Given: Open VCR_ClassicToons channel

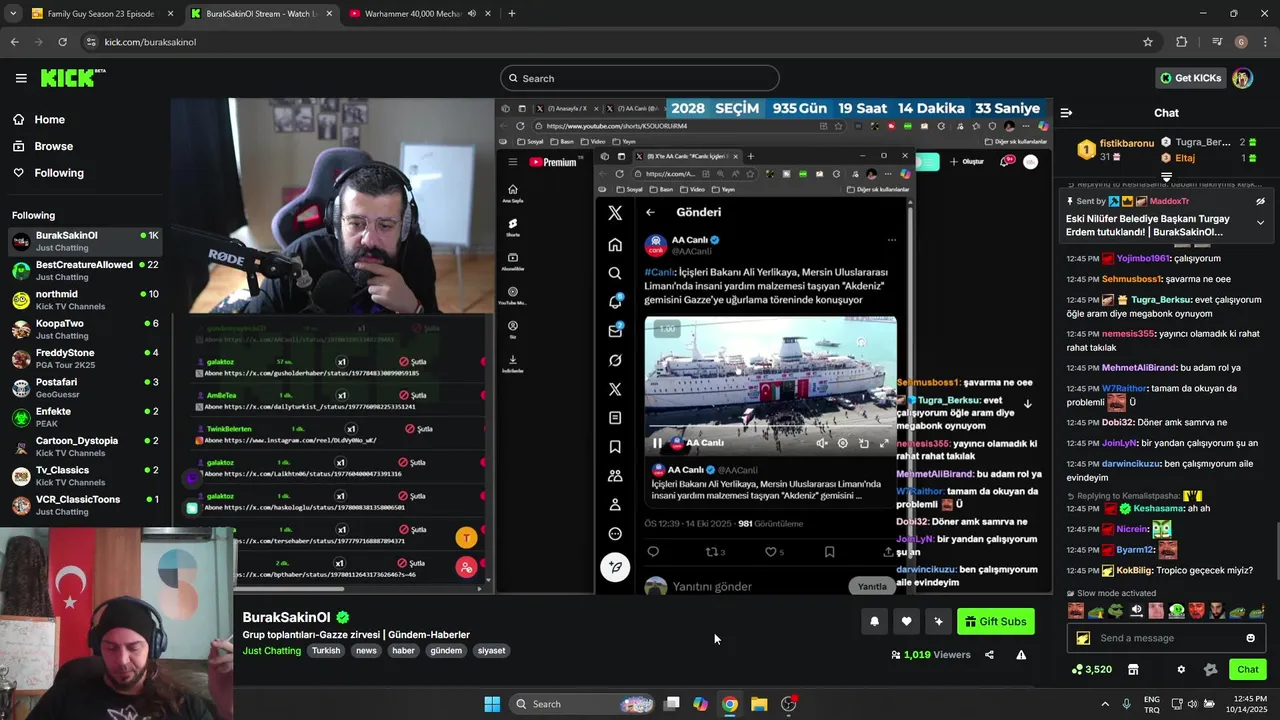Looking at the screenshot, I should point(85,505).
